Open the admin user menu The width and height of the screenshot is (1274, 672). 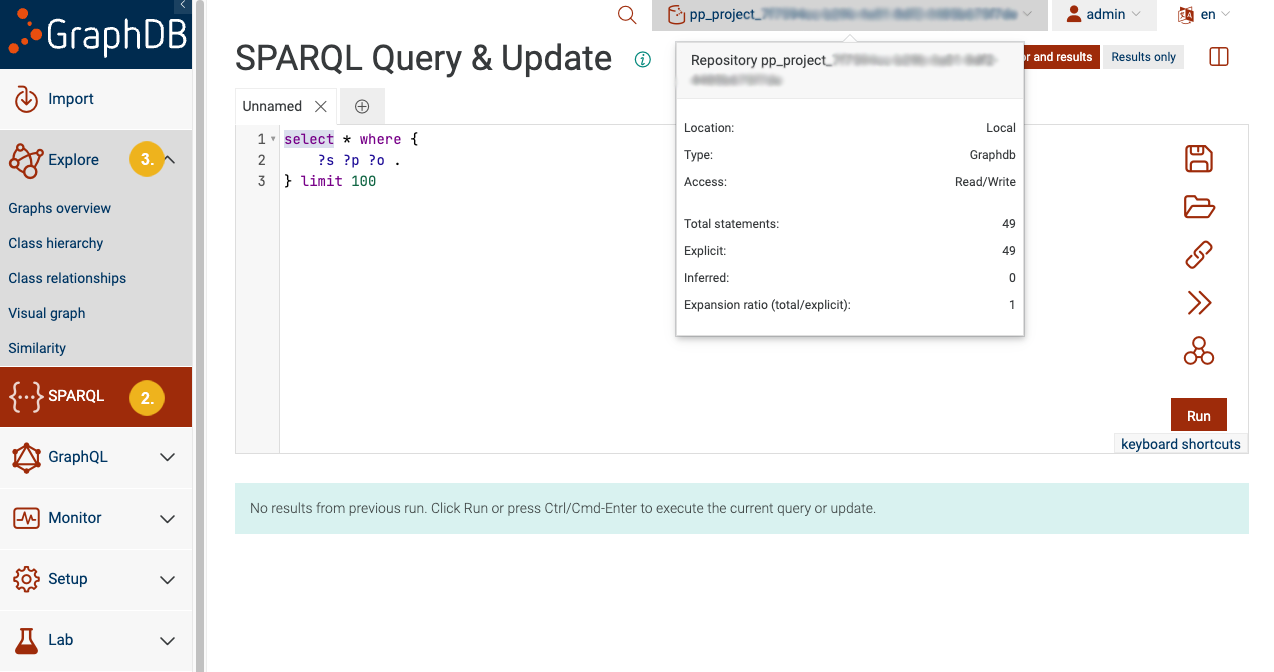click(1102, 15)
